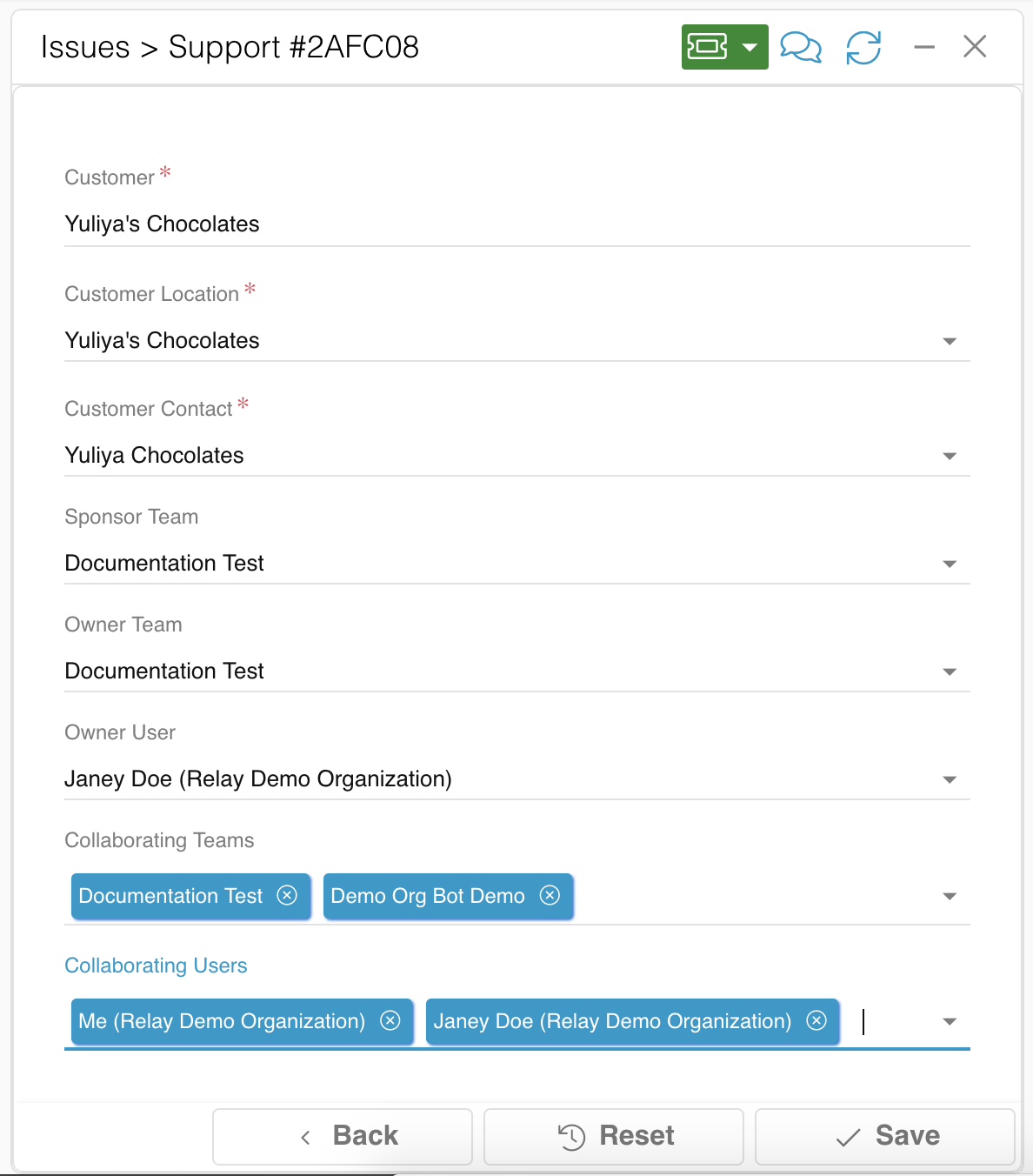
Task: Expand the Customer Location dropdown
Action: [x=950, y=341]
